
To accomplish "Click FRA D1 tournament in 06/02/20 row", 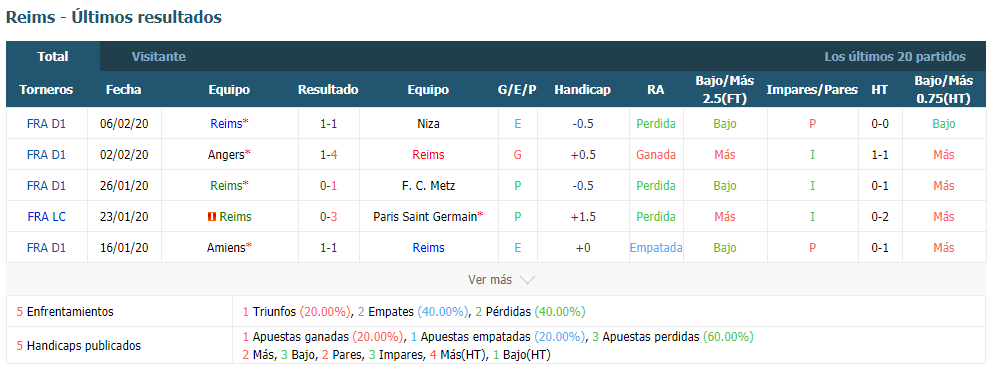I will 47,124.
